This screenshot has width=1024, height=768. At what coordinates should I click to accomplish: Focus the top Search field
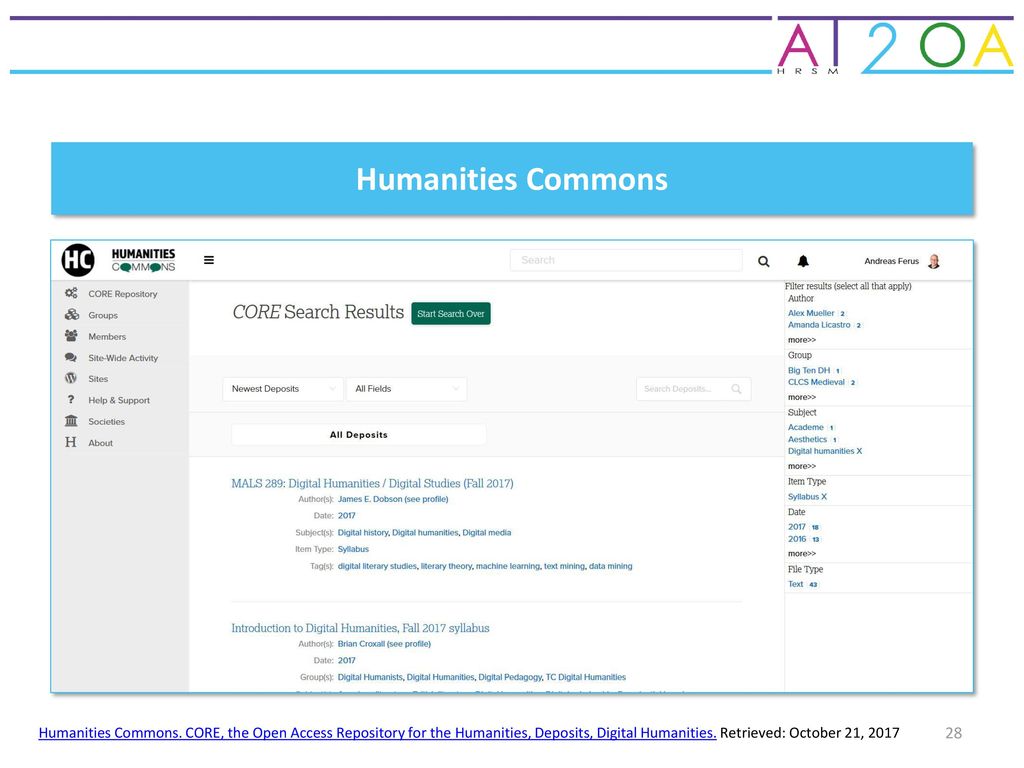coord(626,260)
